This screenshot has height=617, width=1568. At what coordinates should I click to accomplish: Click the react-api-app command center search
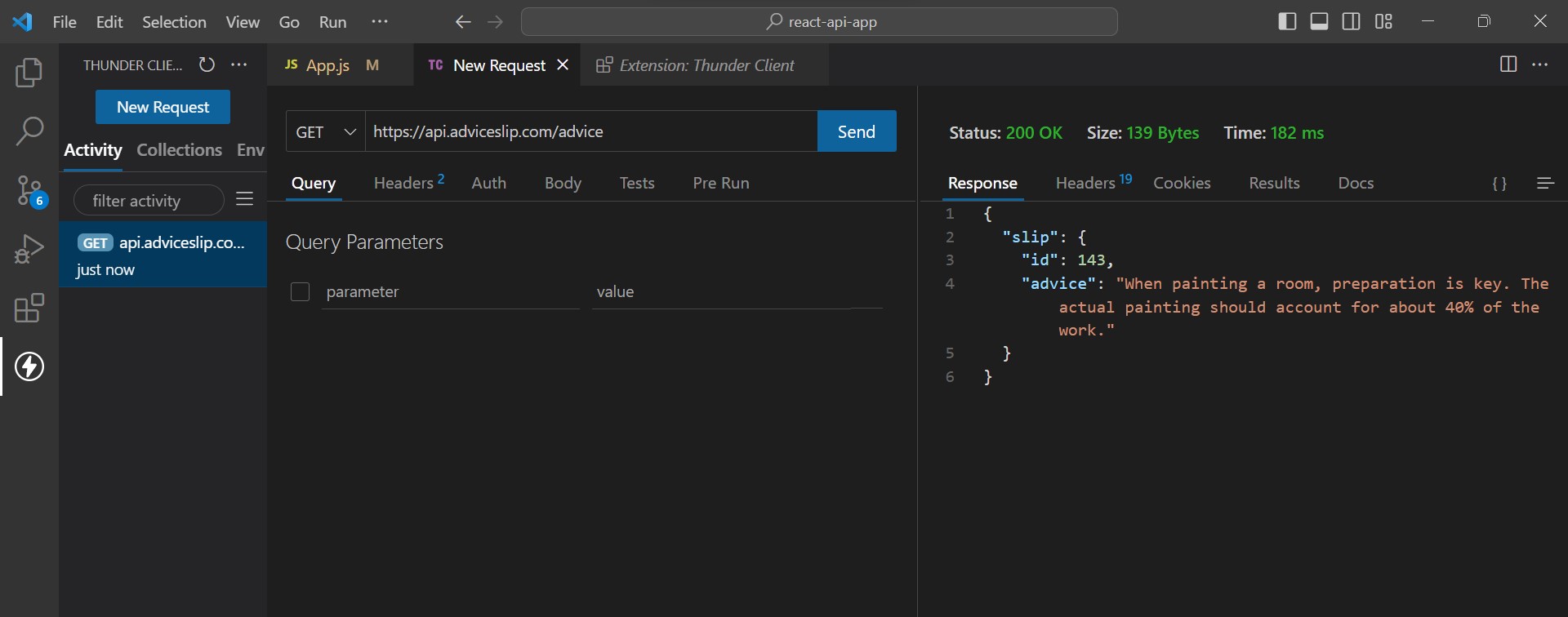click(819, 22)
